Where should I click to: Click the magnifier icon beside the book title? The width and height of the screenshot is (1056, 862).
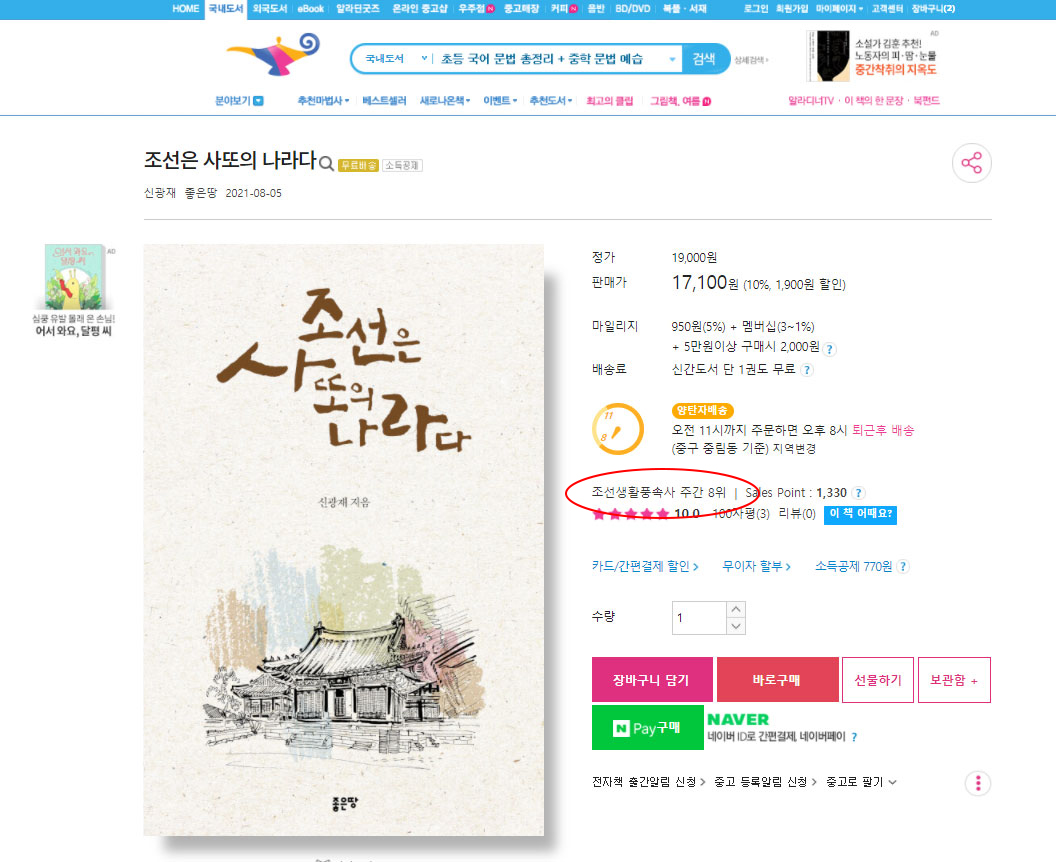326,164
